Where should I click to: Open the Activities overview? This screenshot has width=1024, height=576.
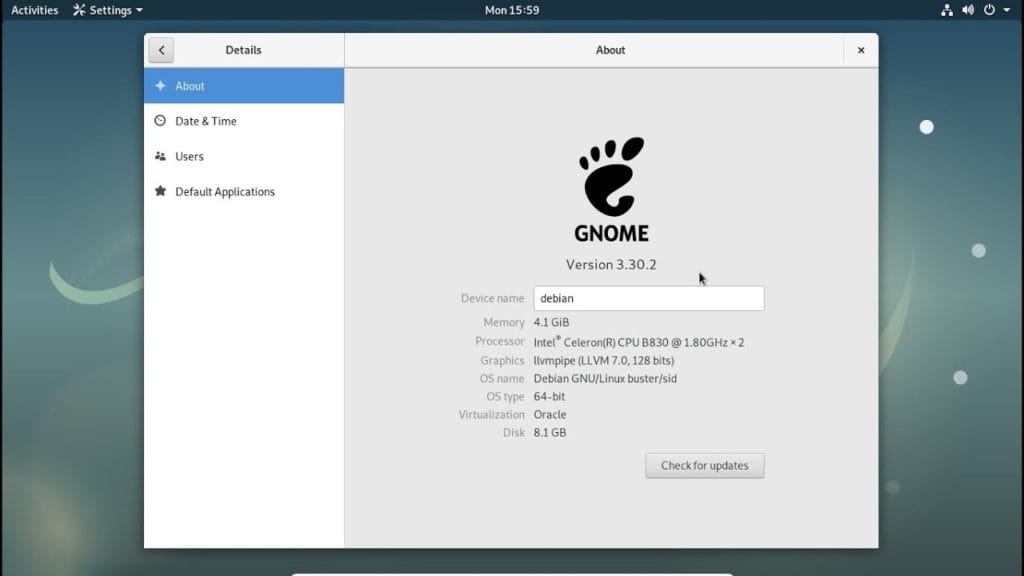click(35, 10)
